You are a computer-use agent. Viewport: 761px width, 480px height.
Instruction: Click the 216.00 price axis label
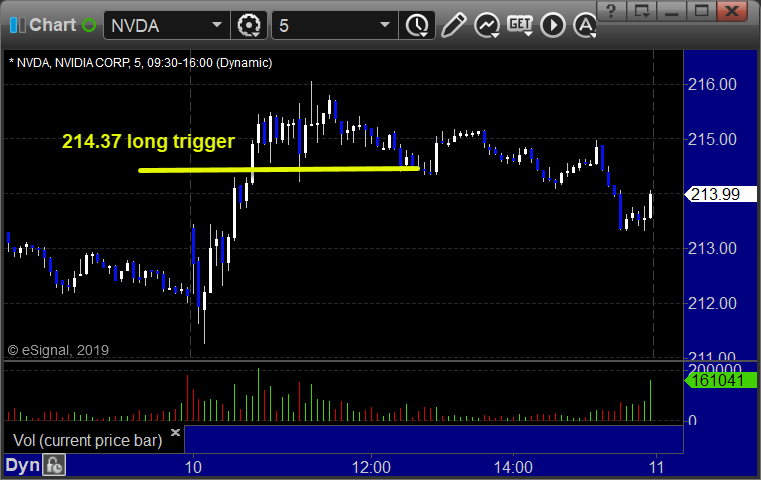(x=712, y=84)
